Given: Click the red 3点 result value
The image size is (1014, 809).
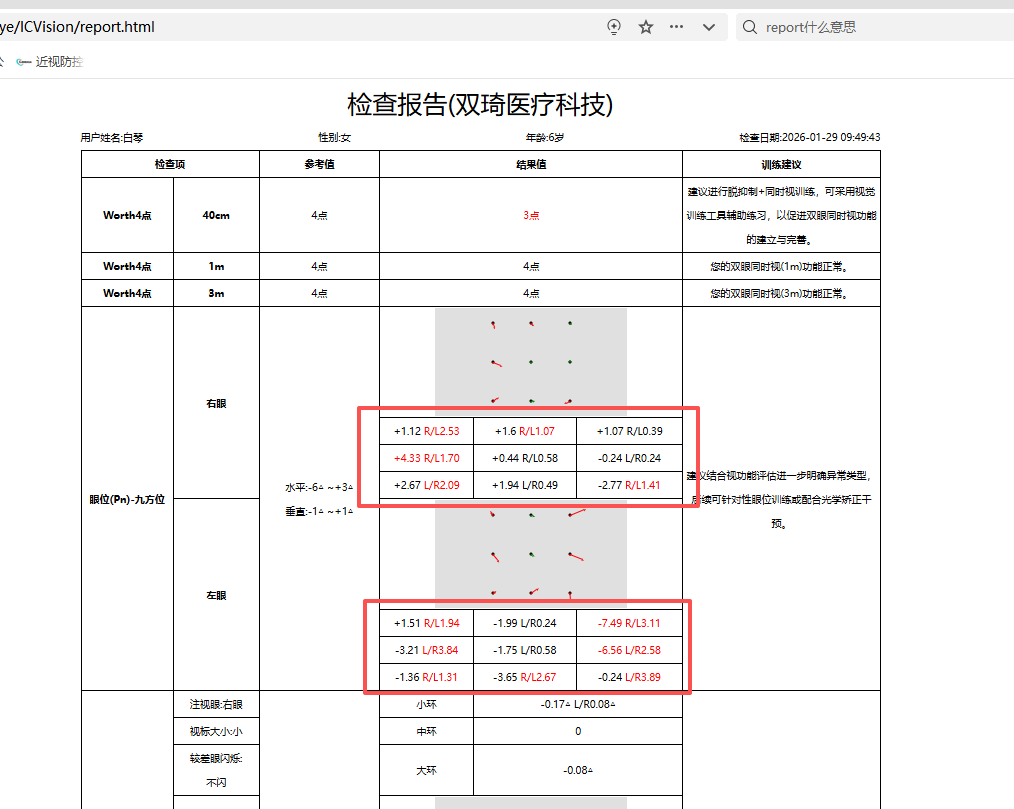Looking at the screenshot, I should point(531,216).
